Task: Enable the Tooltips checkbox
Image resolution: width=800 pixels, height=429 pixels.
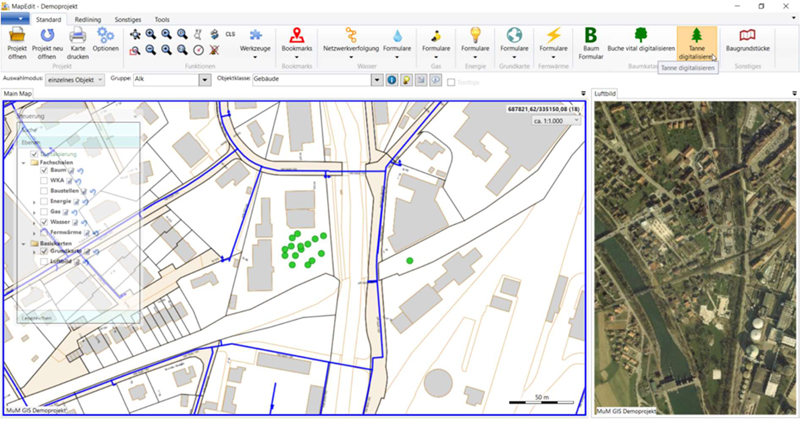Action: click(451, 82)
